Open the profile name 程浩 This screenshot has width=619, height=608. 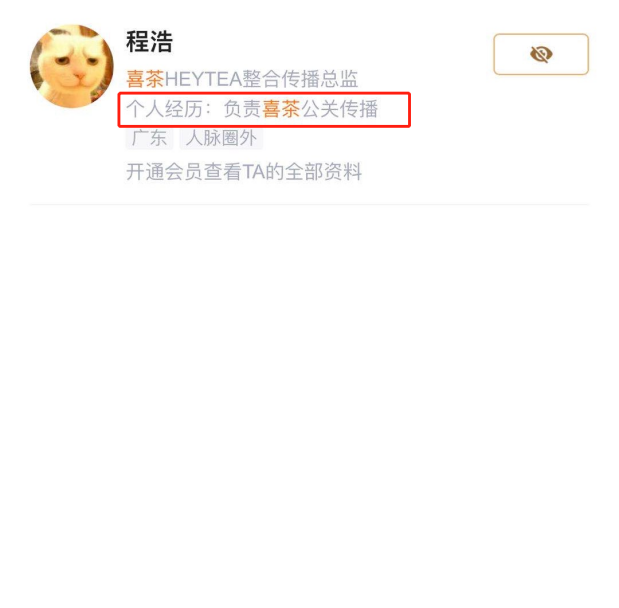[149, 41]
